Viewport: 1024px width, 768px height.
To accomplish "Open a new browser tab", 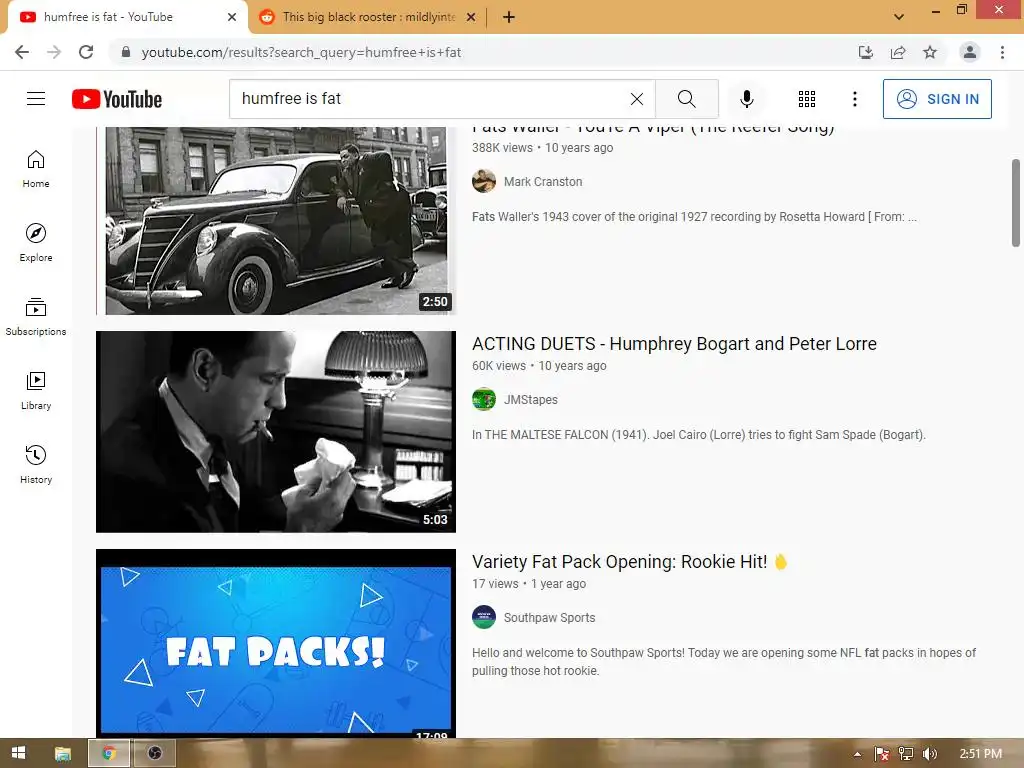I will point(509,17).
